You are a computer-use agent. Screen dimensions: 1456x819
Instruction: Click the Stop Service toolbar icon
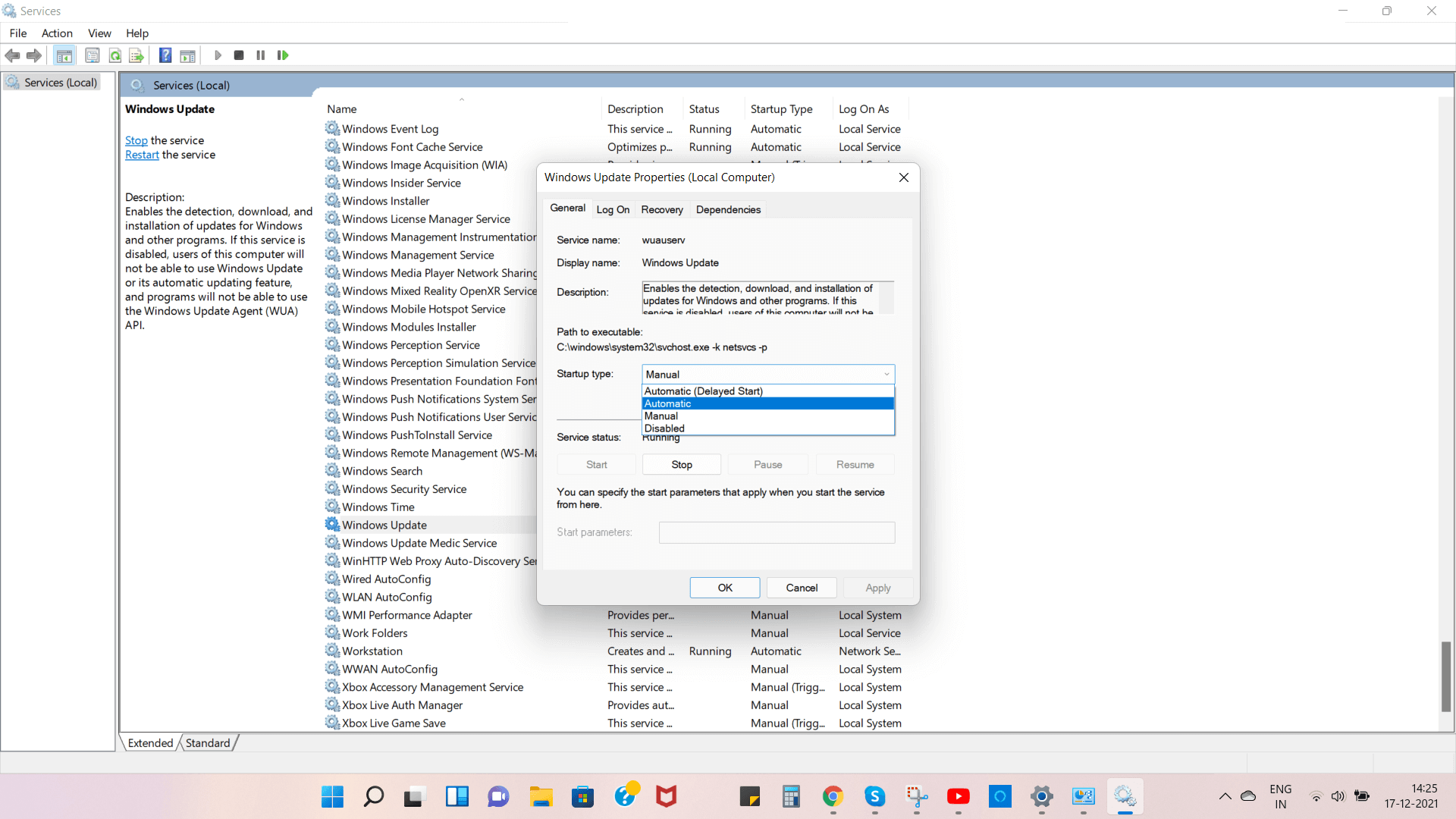(x=239, y=55)
